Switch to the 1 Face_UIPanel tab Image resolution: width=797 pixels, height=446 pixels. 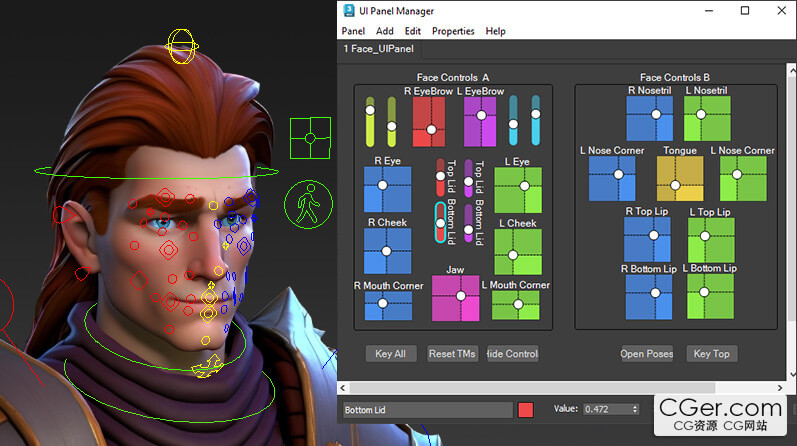pyautogui.click(x=379, y=49)
